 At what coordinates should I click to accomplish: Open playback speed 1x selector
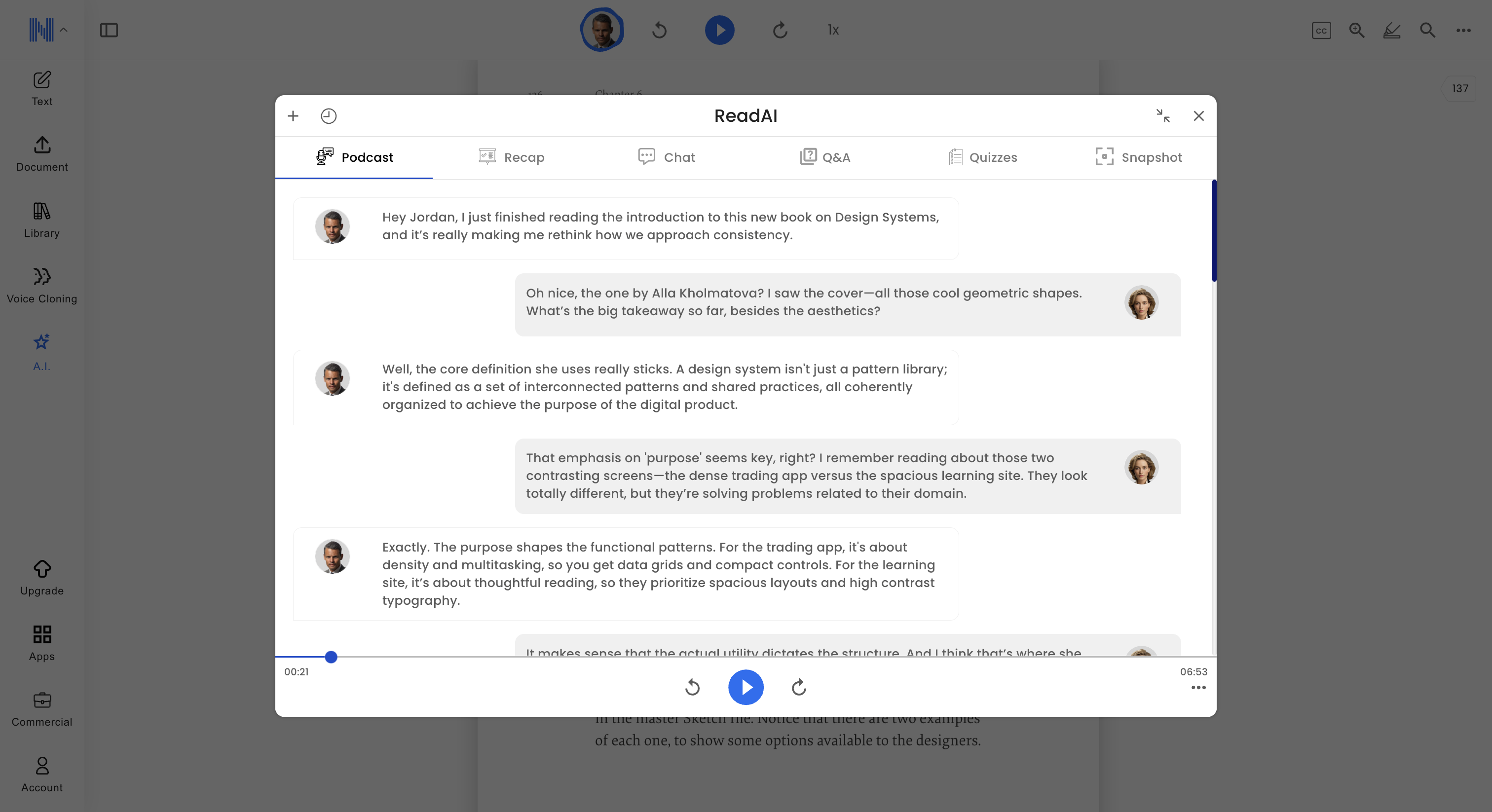(x=833, y=30)
